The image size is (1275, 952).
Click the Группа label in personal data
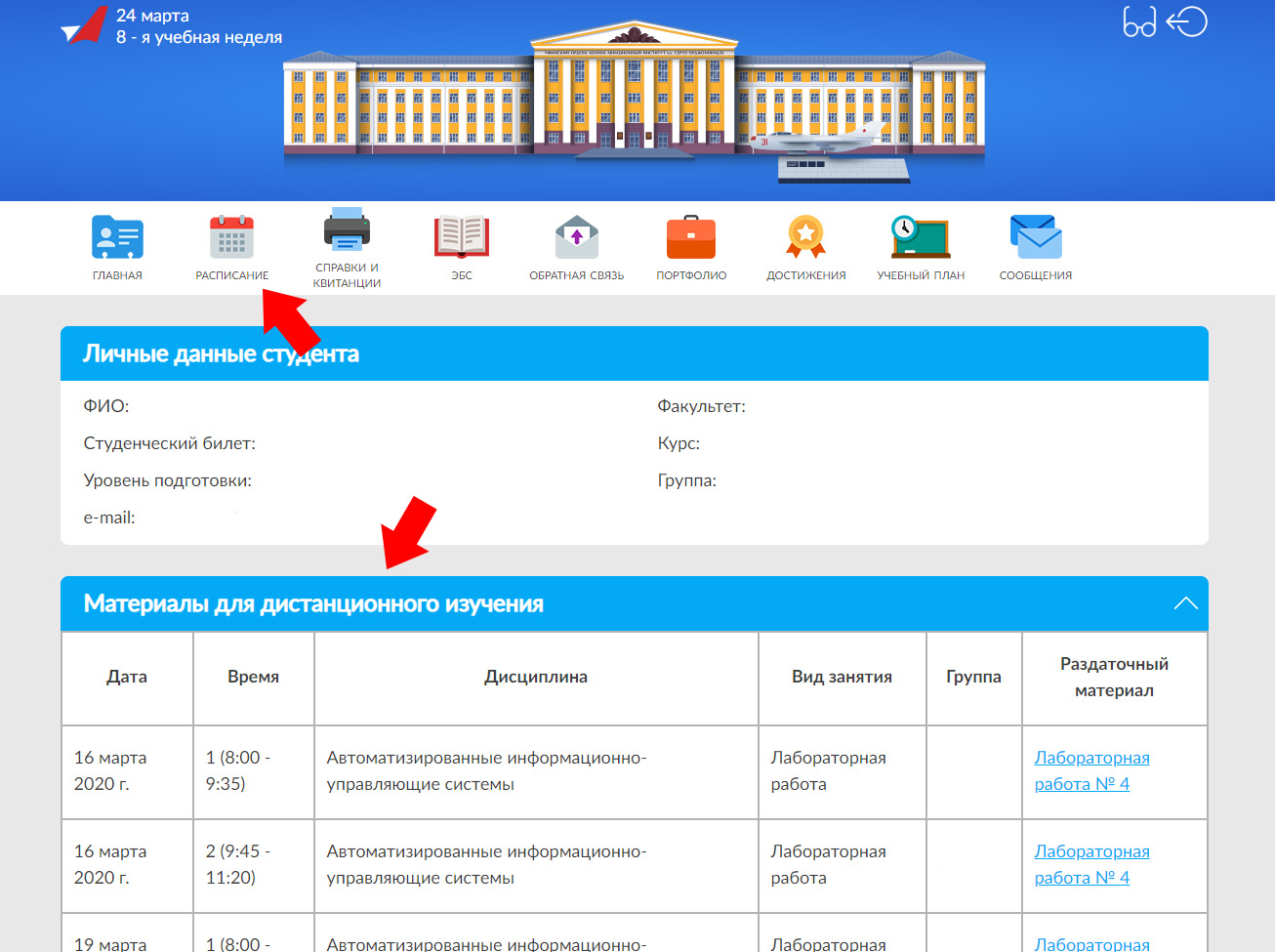coord(687,480)
